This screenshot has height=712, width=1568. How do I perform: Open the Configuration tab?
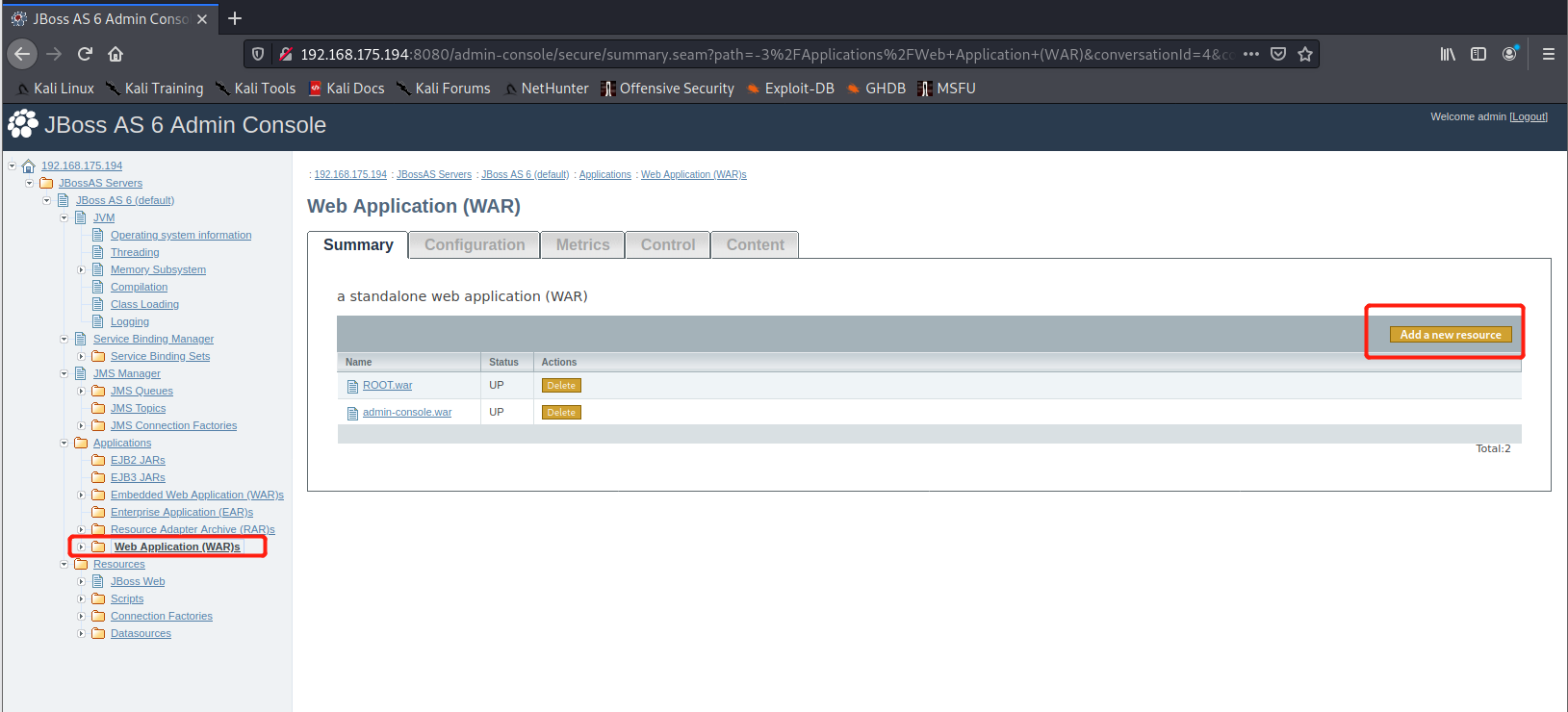point(475,245)
